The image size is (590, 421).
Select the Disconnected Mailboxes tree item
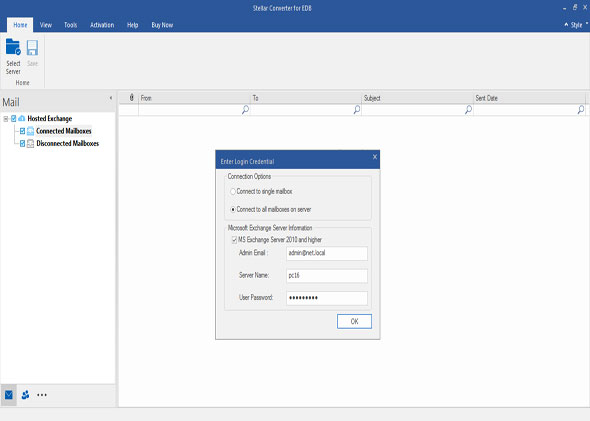(67, 144)
